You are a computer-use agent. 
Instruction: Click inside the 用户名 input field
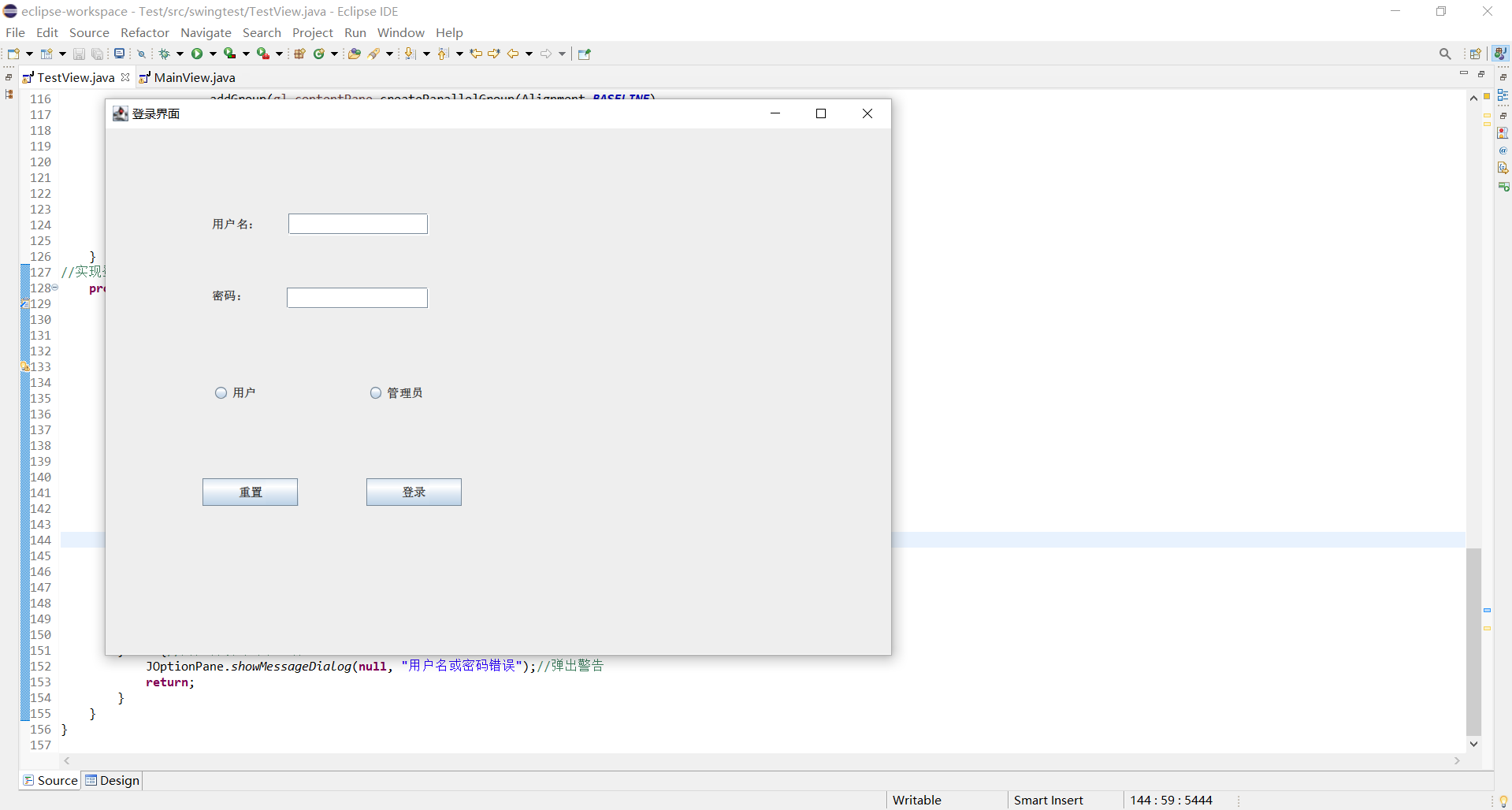pyautogui.click(x=358, y=224)
